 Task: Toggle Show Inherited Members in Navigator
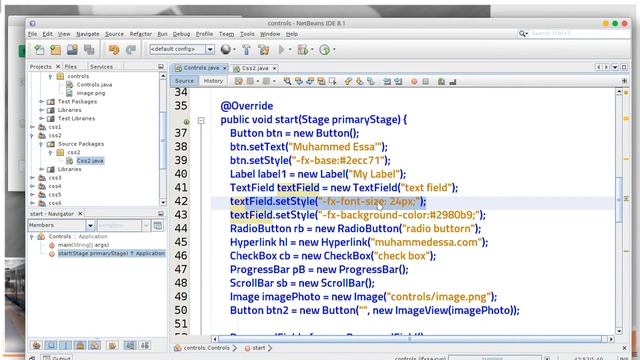click(36, 345)
